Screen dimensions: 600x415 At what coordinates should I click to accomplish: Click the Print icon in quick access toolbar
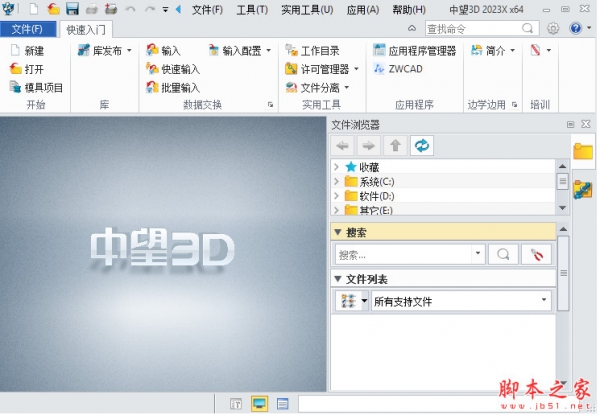91,9
